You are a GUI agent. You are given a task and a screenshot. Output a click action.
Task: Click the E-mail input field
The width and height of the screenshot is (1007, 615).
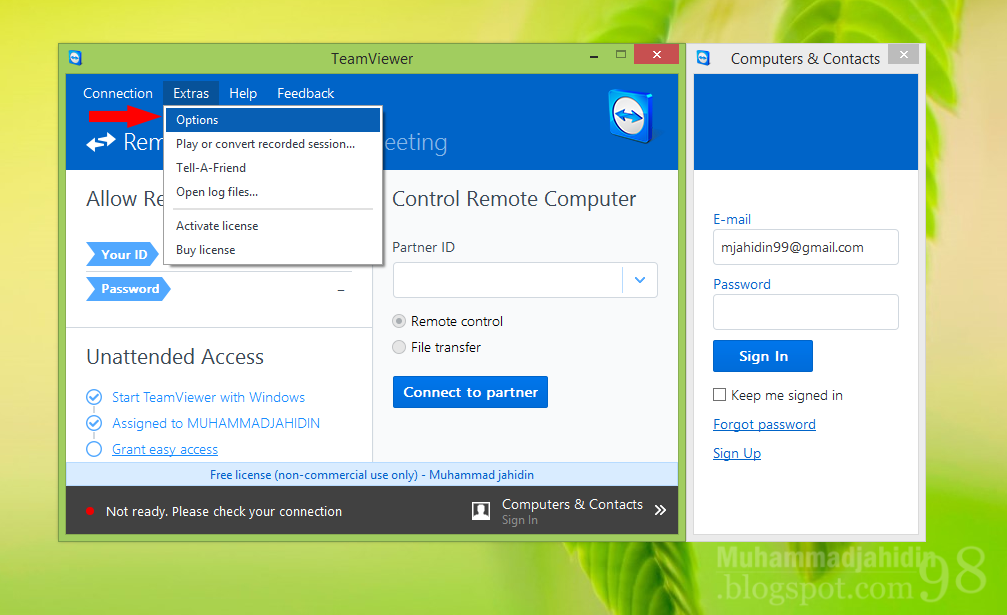(x=805, y=247)
